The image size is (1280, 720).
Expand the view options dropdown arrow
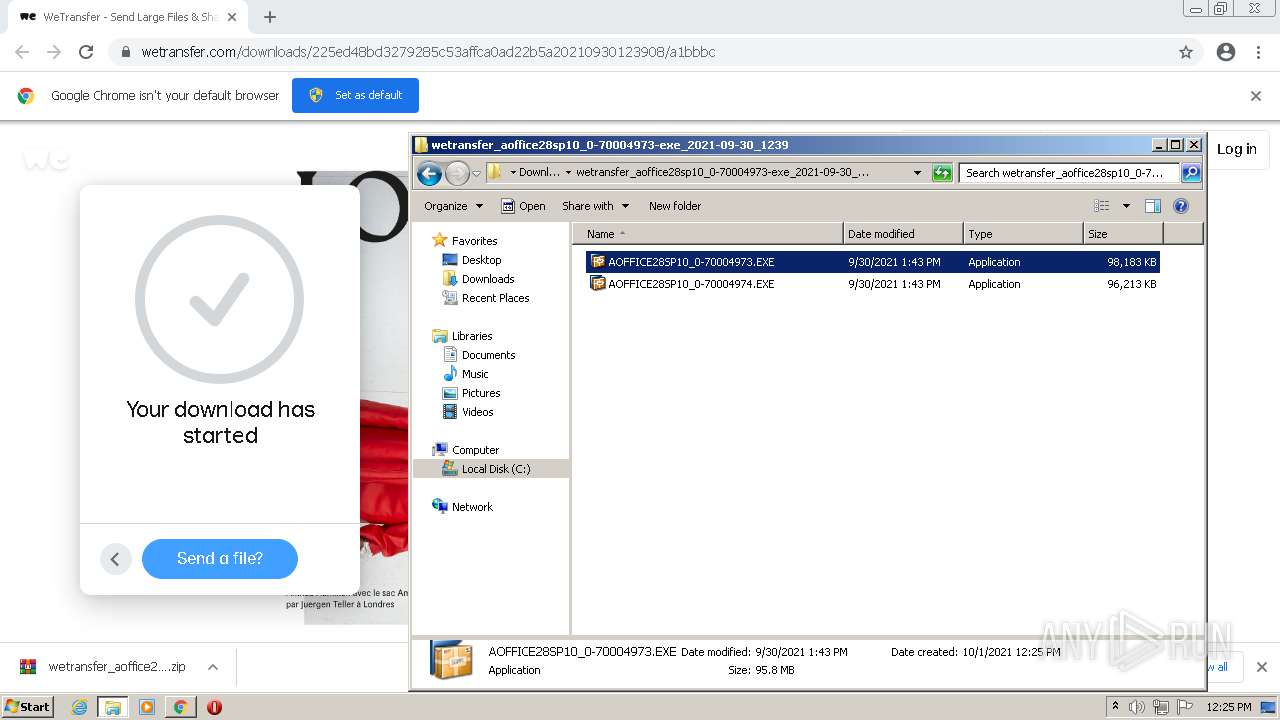click(1126, 206)
